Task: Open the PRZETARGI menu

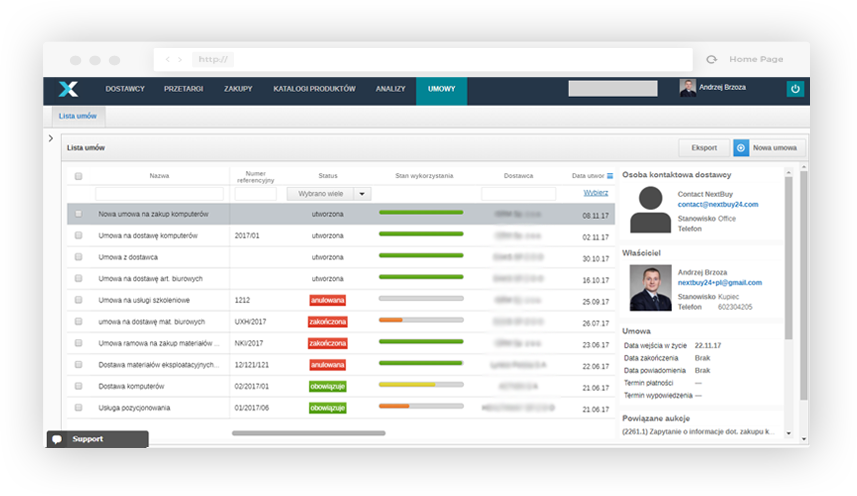Action: pyautogui.click(x=183, y=89)
